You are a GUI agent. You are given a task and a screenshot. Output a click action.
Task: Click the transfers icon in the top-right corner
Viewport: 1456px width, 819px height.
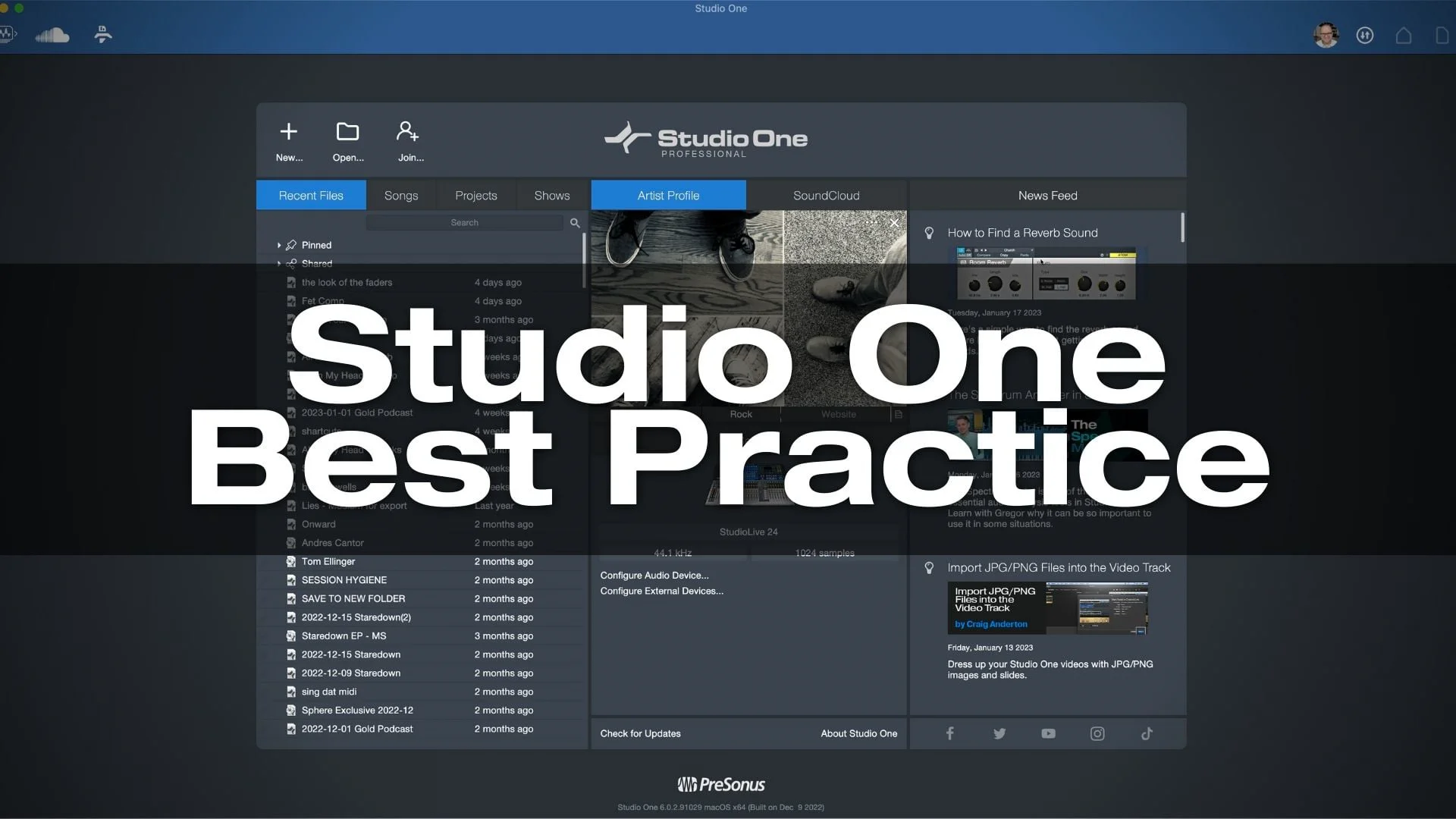tap(1364, 35)
